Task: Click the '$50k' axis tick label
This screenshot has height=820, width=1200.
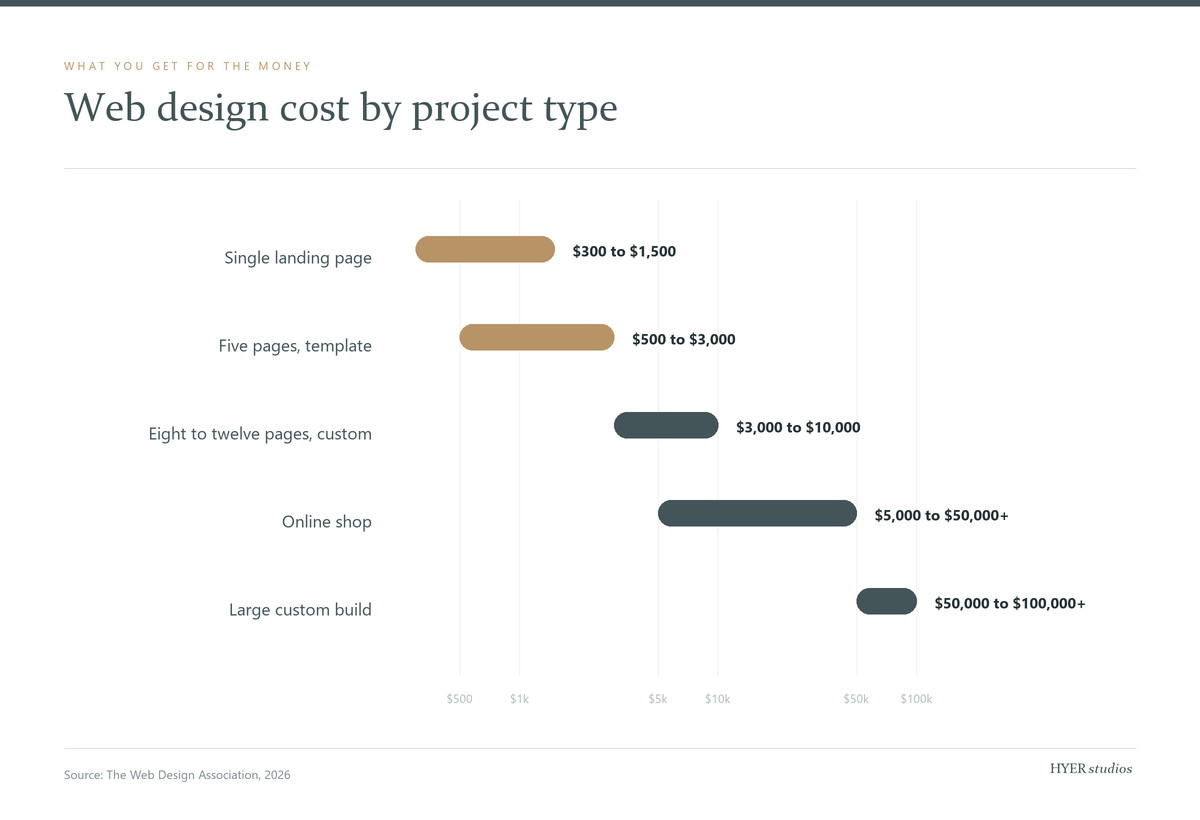Action: point(857,699)
